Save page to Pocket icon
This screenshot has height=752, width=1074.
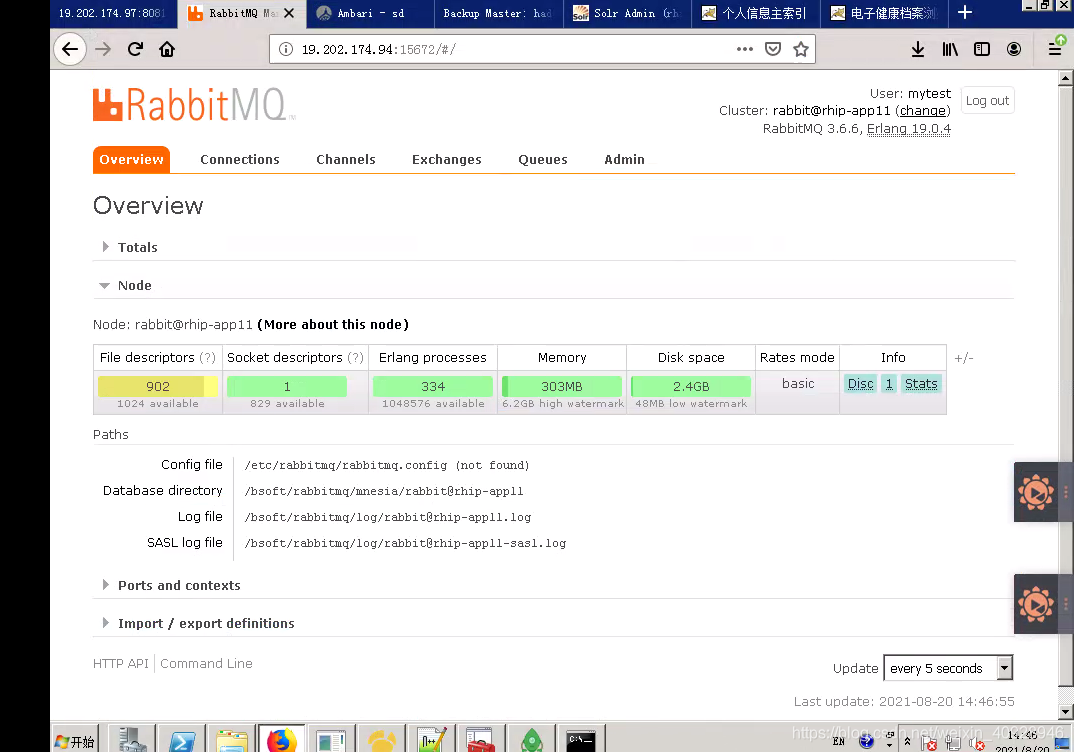[x=773, y=49]
